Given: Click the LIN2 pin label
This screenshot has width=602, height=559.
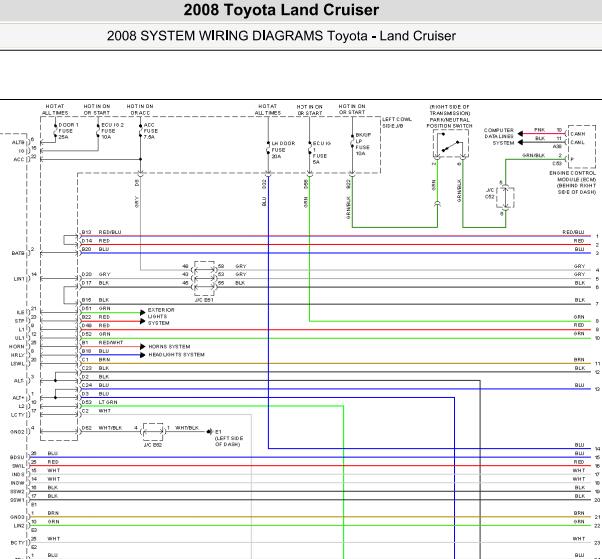Looking at the screenshot, I should pos(19,526).
